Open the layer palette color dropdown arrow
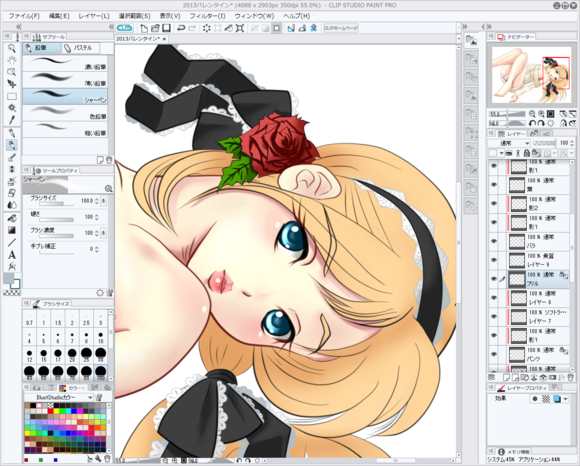The width and height of the screenshot is (580, 466). tap(501, 153)
